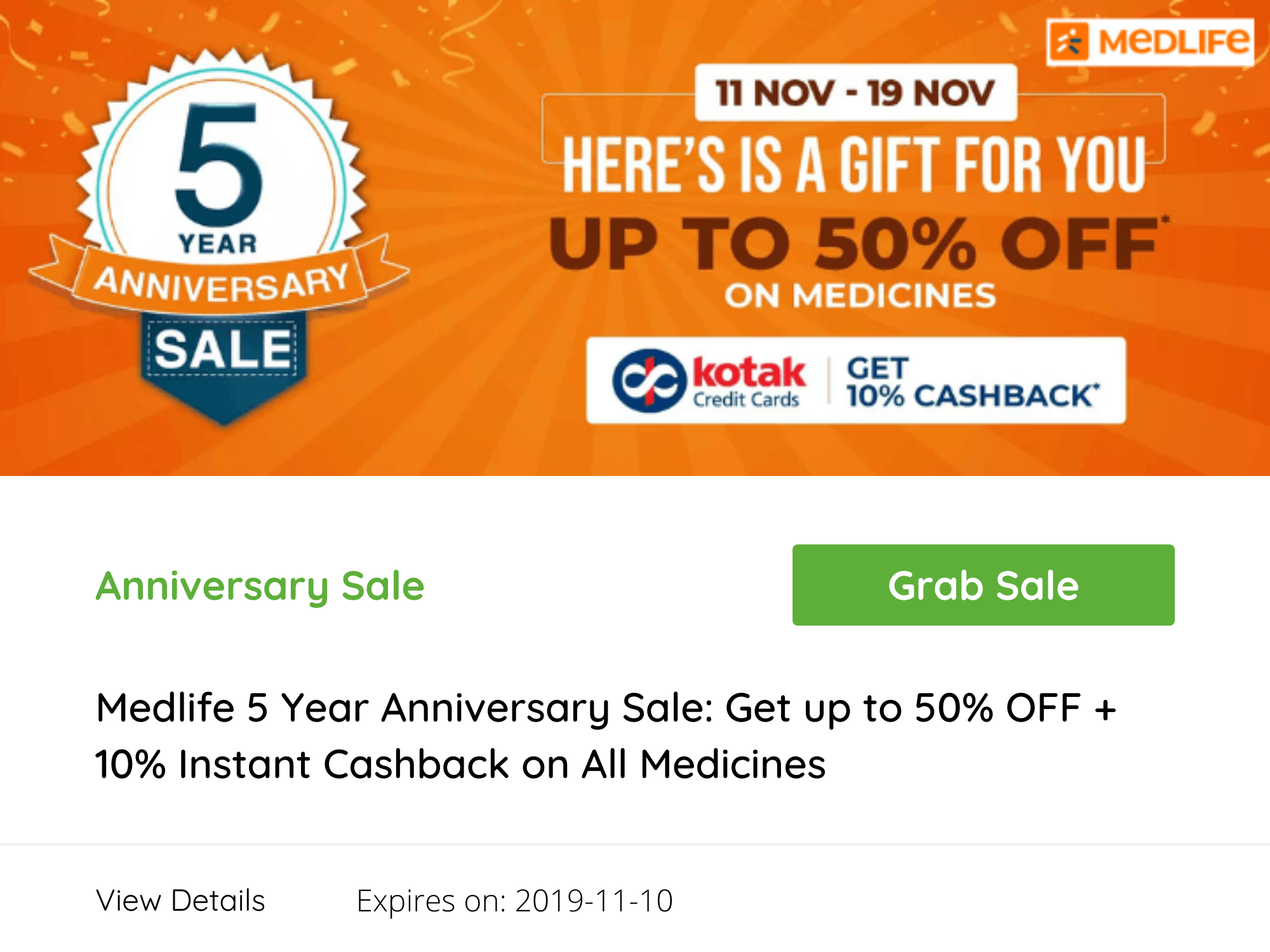
Task: Click the Here's a Gift For You text
Action: [x=855, y=164]
